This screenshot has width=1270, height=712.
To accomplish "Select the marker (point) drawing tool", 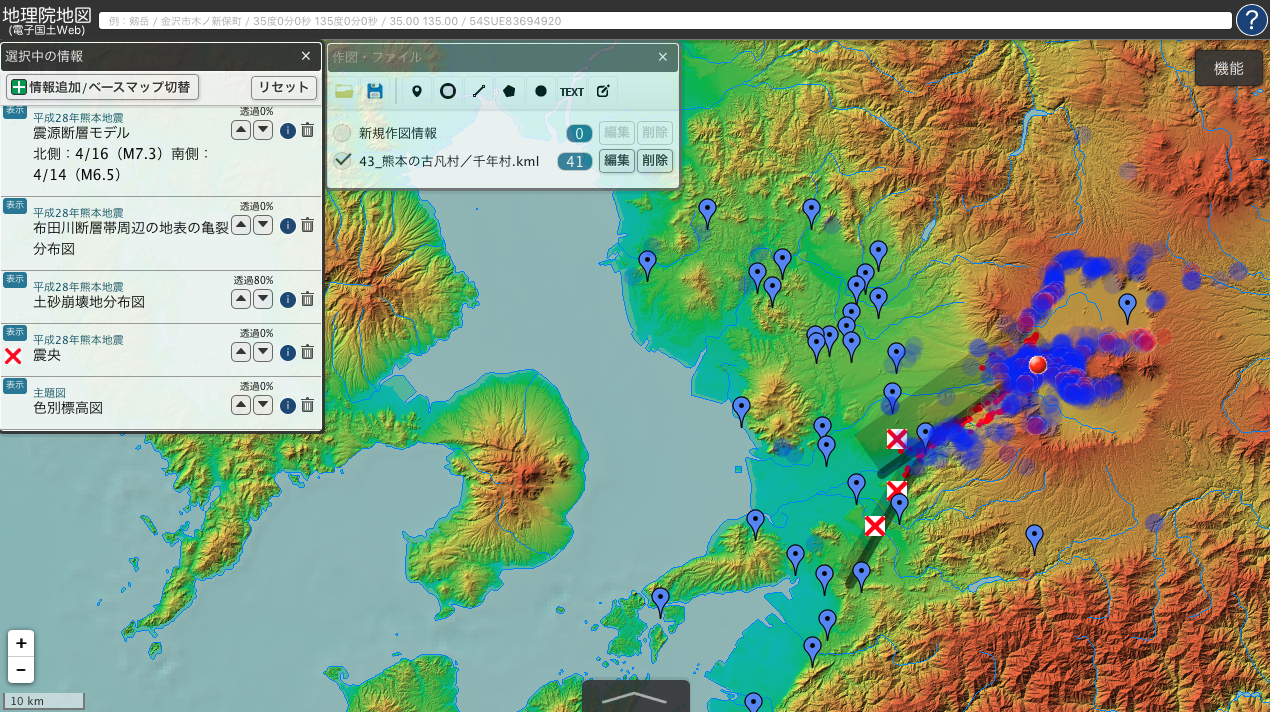I will [417, 91].
